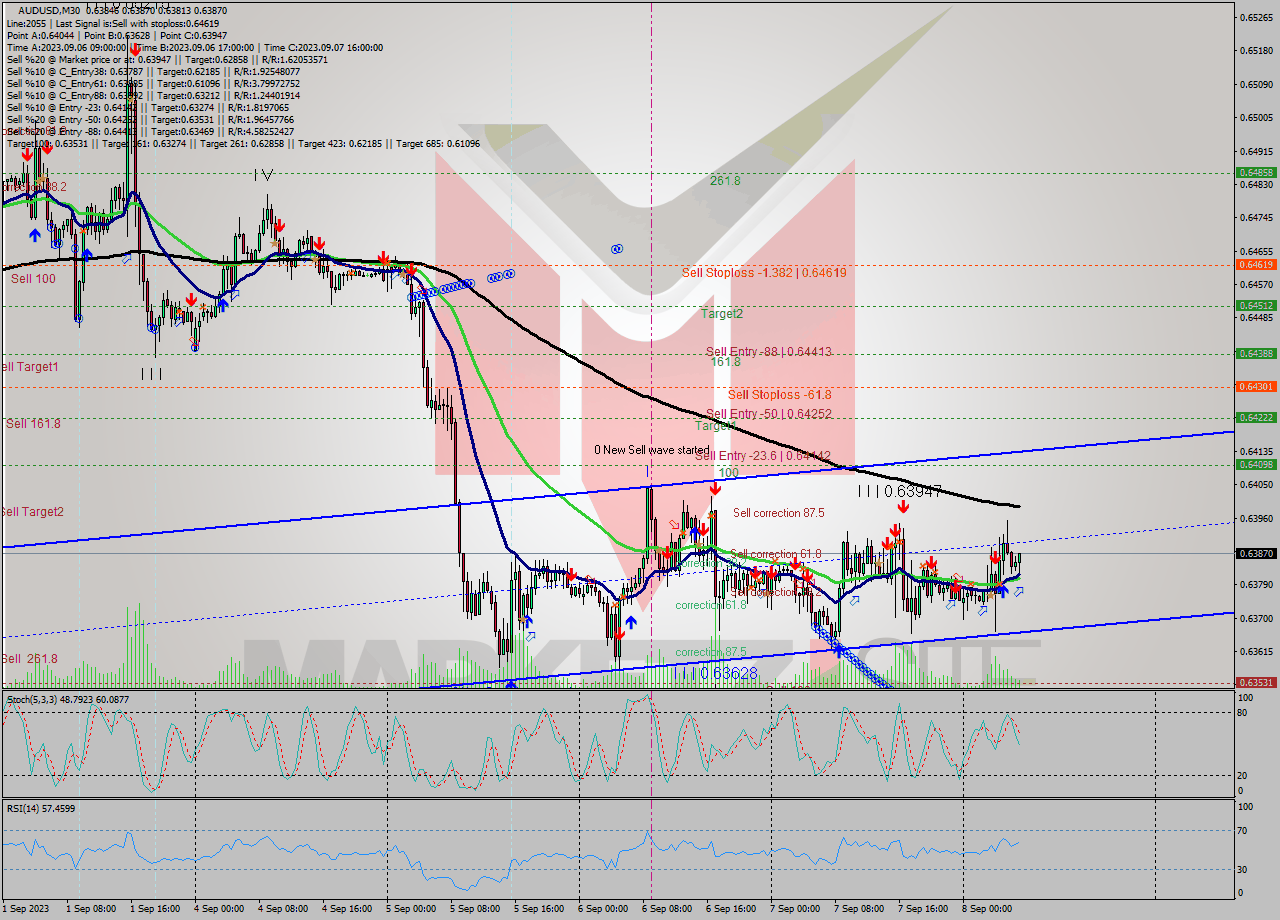Select the red sell arrow above 7 Sep 08:00 candles
This screenshot has width=1280, height=920.
click(x=903, y=506)
